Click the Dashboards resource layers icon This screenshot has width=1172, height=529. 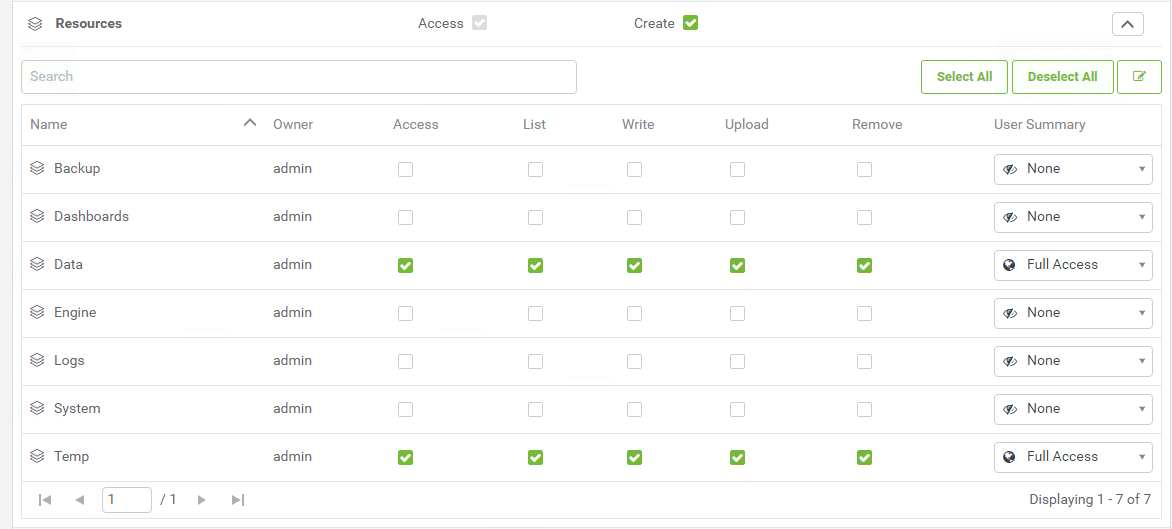pos(37,217)
